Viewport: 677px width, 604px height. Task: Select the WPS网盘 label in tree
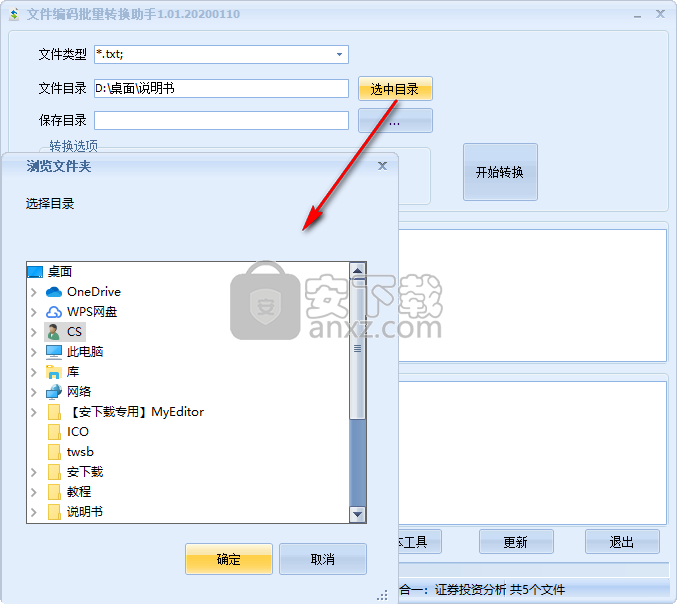pos(92,312)
